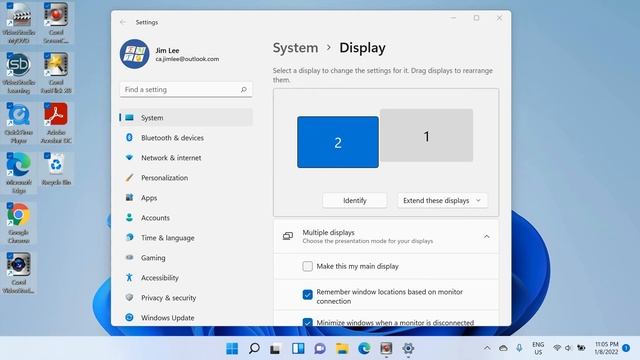Open System in the Settings sidebar
Screen dimensions: 640x360
(186, 118)
